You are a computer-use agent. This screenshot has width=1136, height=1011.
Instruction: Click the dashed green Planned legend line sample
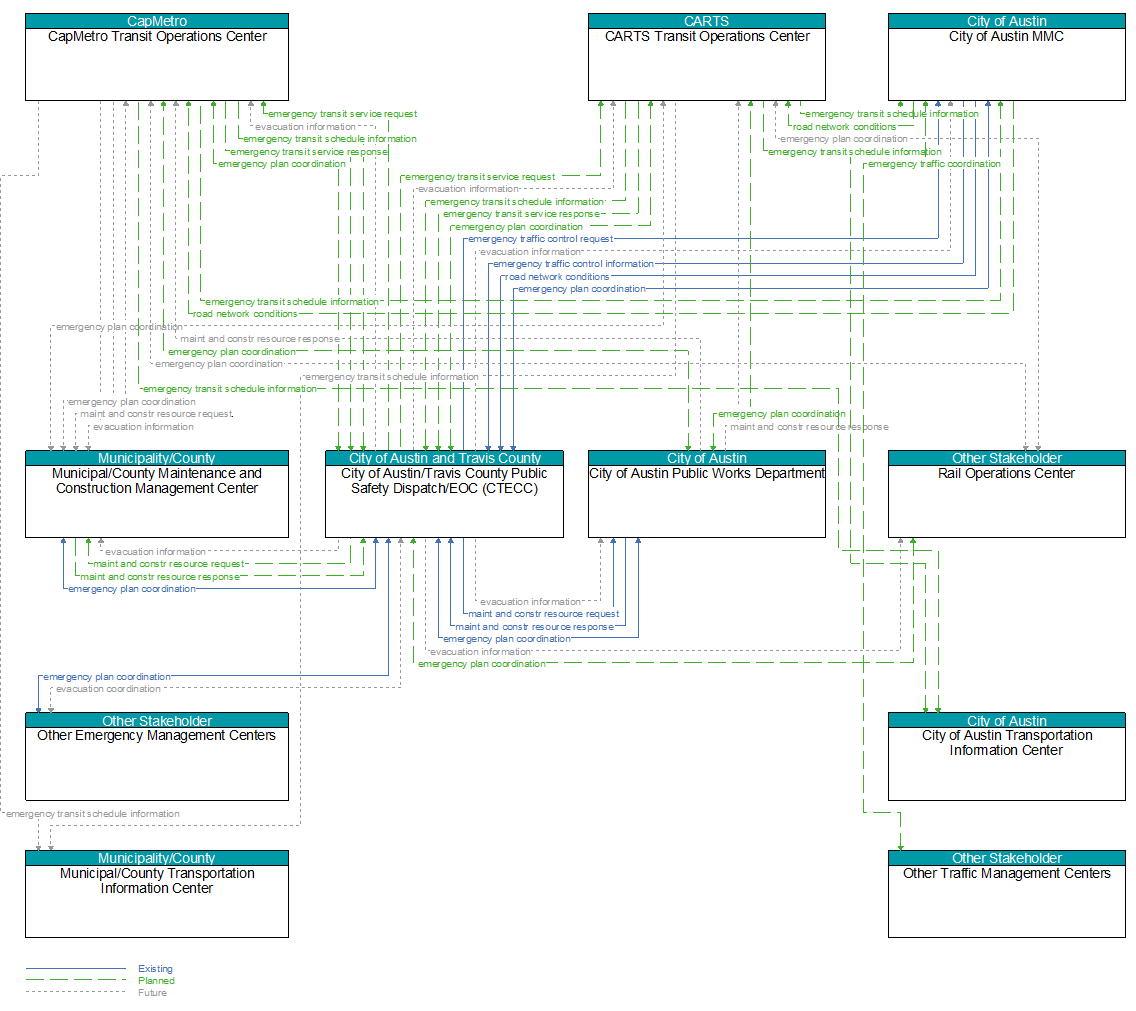pyautogui.click(x=76, y=981)
